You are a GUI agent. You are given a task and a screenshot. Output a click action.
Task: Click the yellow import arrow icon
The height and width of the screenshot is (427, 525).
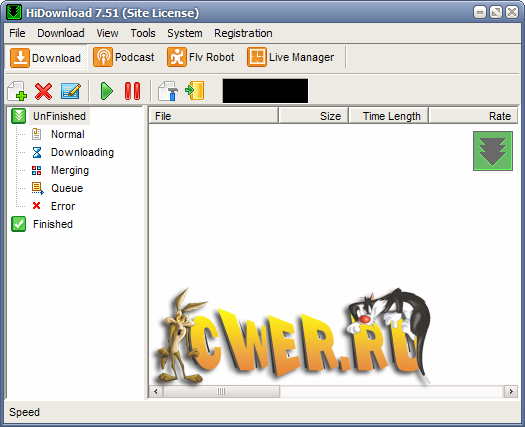pyautogui.click(x=195, y=90)
